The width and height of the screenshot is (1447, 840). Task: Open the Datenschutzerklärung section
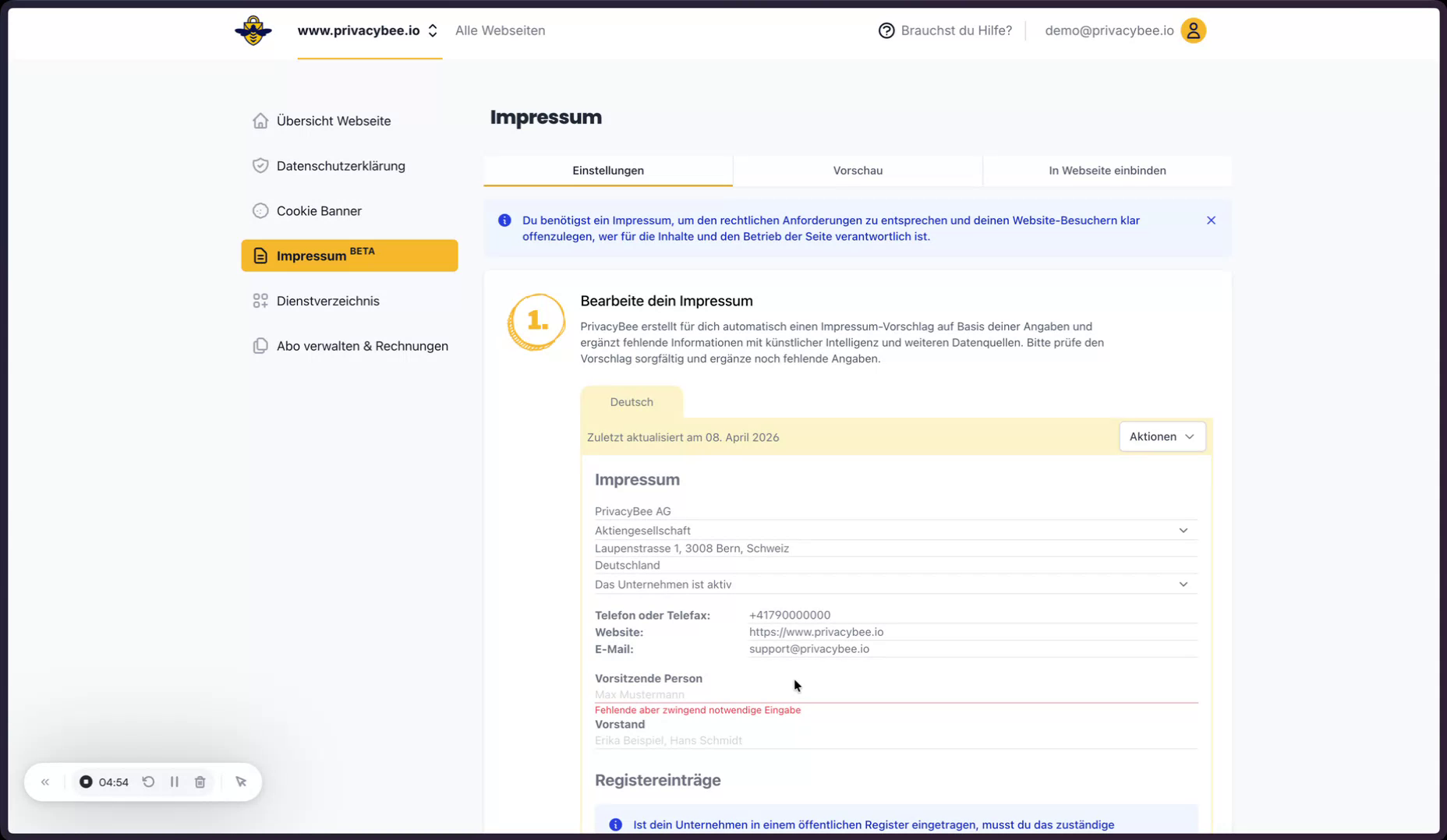pos(349,166)
